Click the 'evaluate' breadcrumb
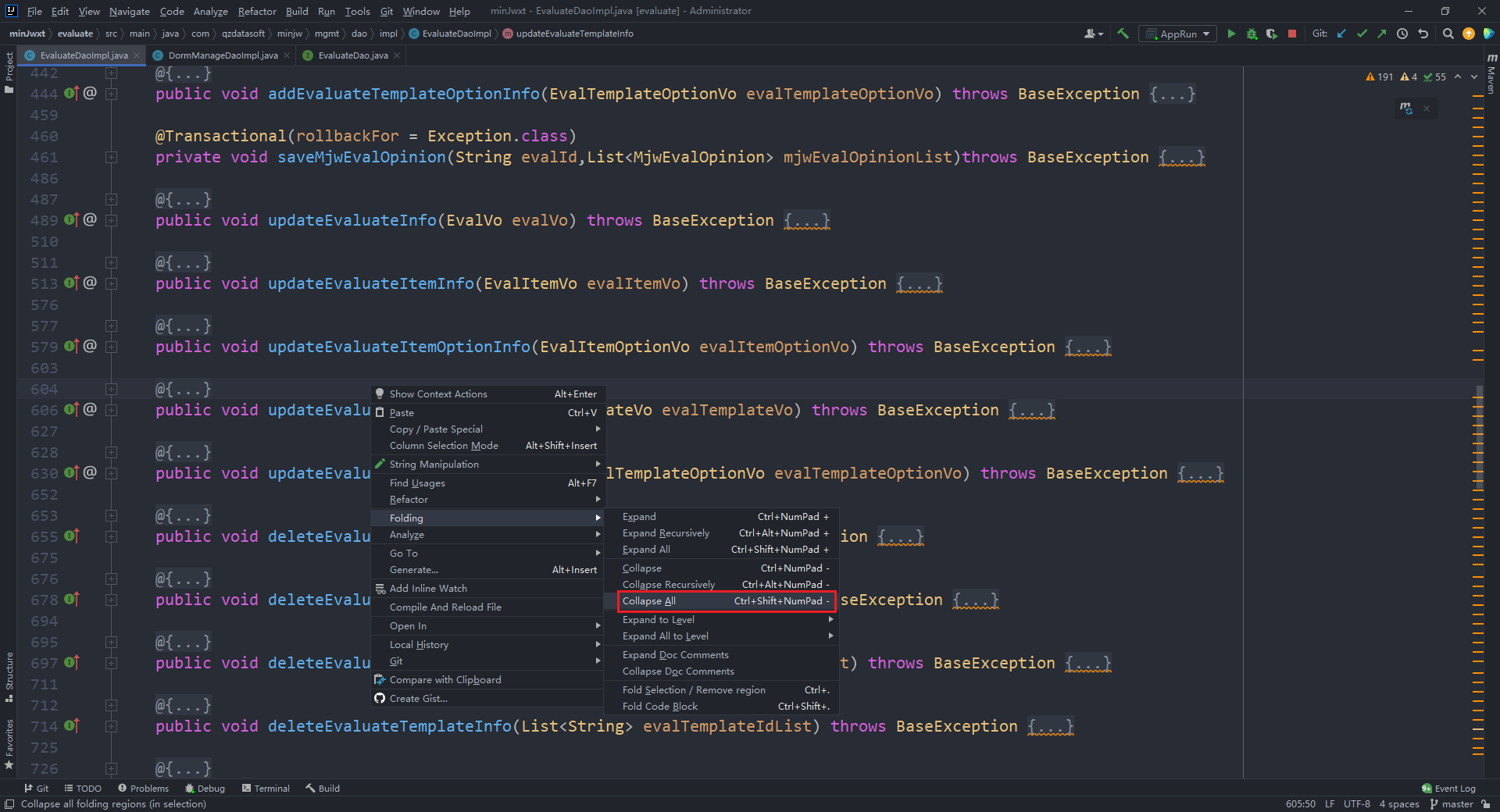Screen dimensions: 1500x812 (x=75, y=34)
